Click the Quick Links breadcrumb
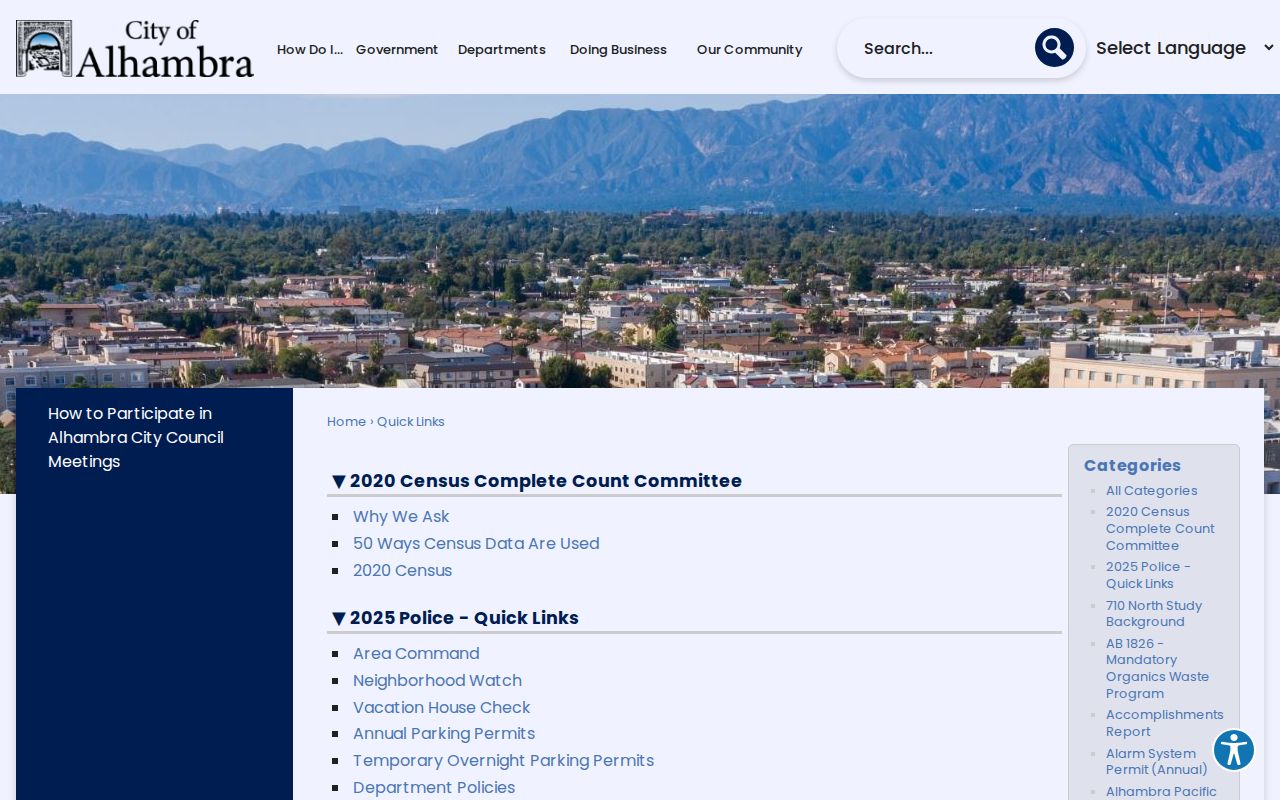Image resolution: width=1280 pixels, height=800 pixels. coord(411,422)
